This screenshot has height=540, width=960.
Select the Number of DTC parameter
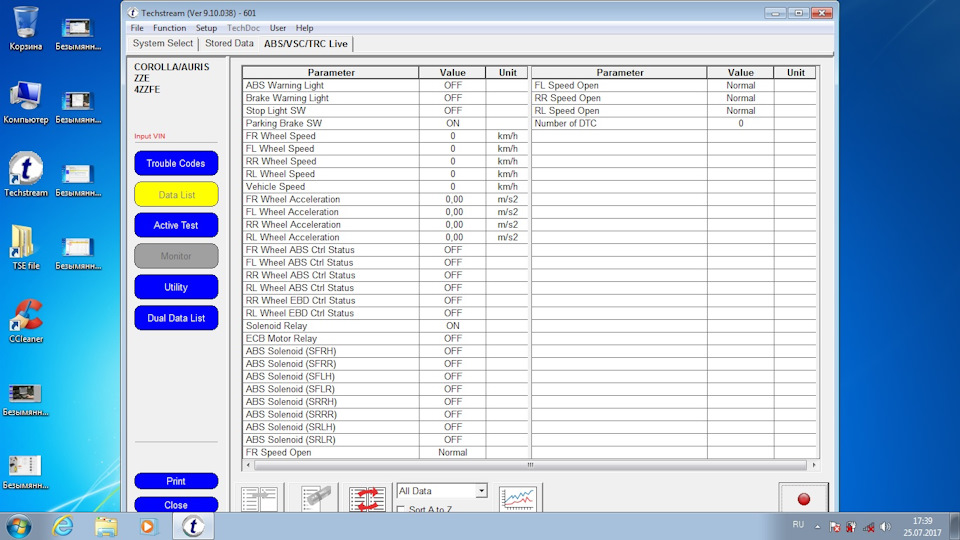pyautogui.click(x=565, y=123)
